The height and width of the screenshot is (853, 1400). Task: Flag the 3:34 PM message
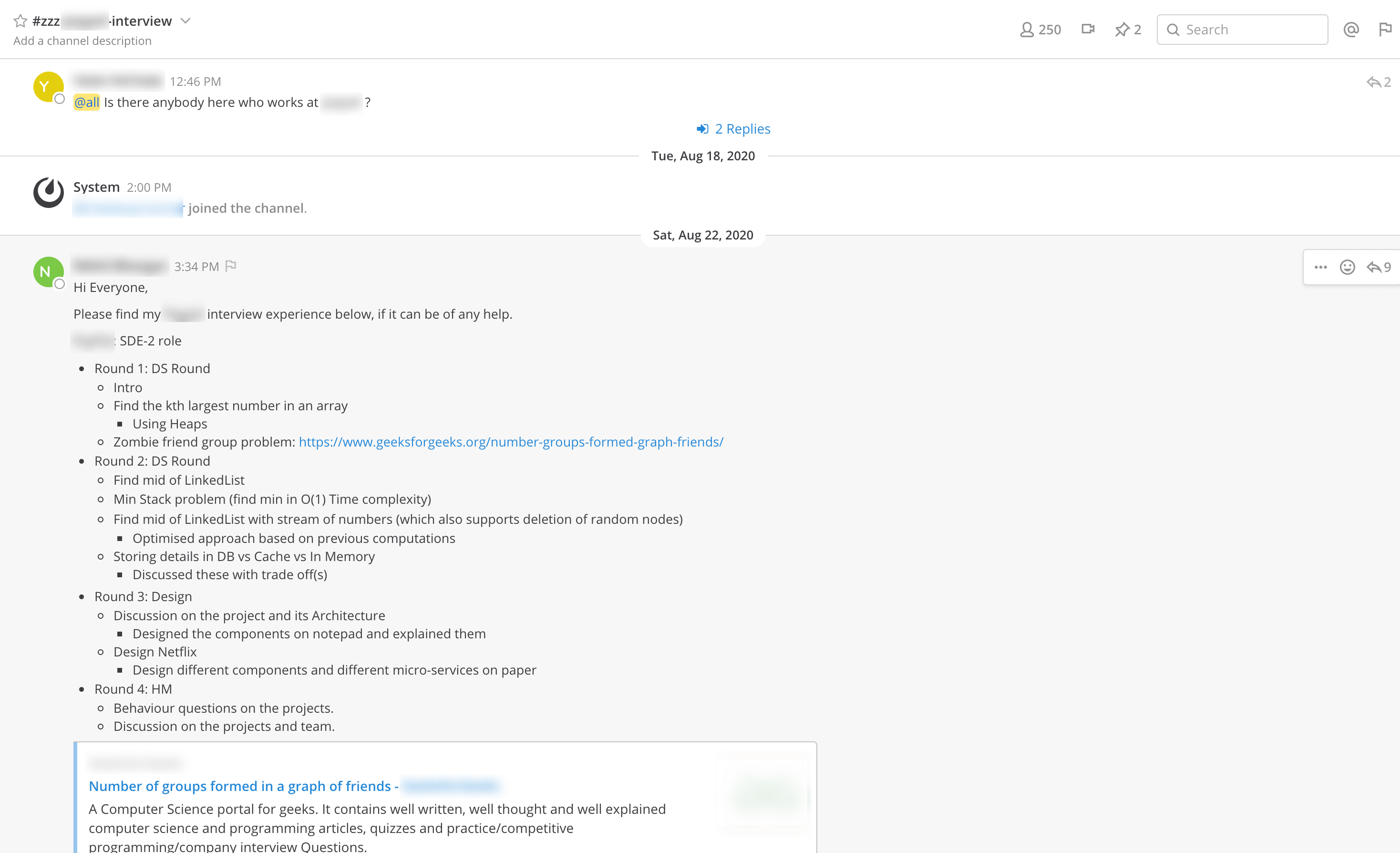231,265
